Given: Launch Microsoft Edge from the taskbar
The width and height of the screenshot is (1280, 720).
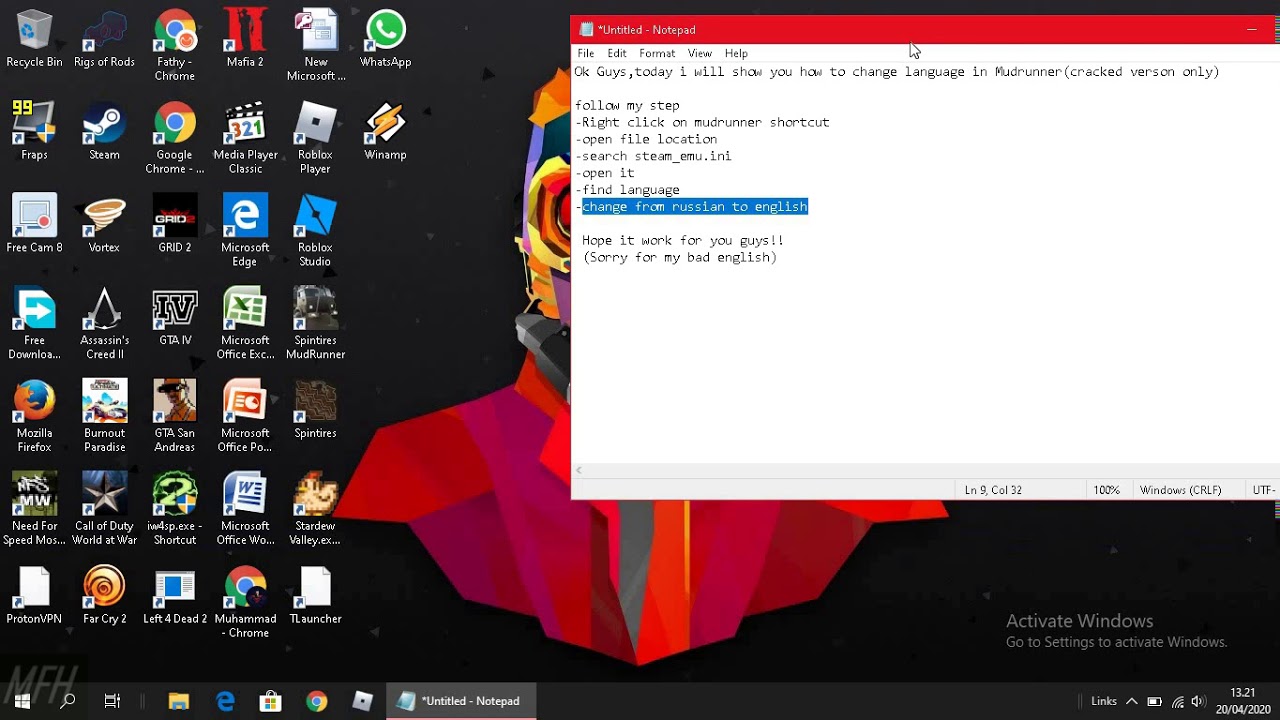Looking at the screenshot, I should coord(225,701).
